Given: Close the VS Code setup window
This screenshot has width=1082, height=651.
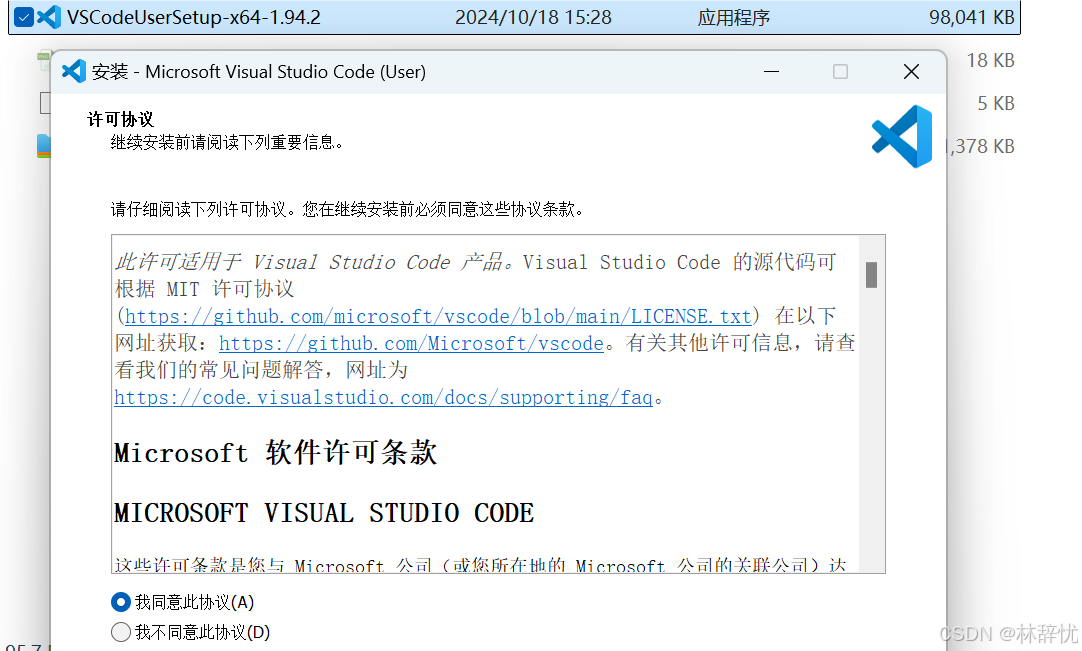Looking at the screenshot, I should coord(911,71).
